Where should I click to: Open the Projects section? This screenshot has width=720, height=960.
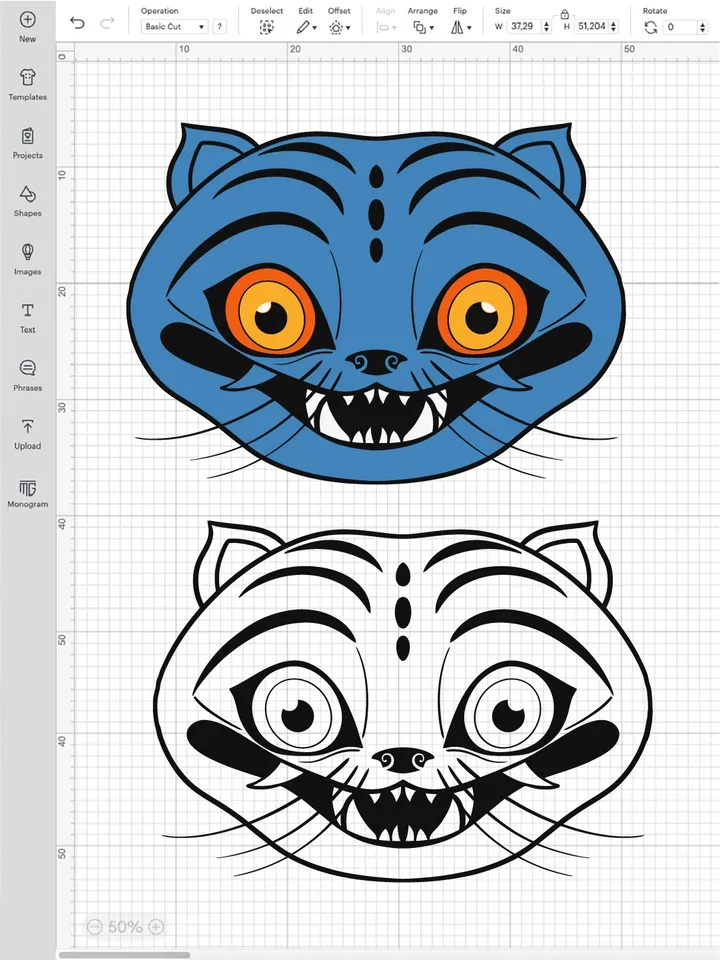(x=27, y=142)
